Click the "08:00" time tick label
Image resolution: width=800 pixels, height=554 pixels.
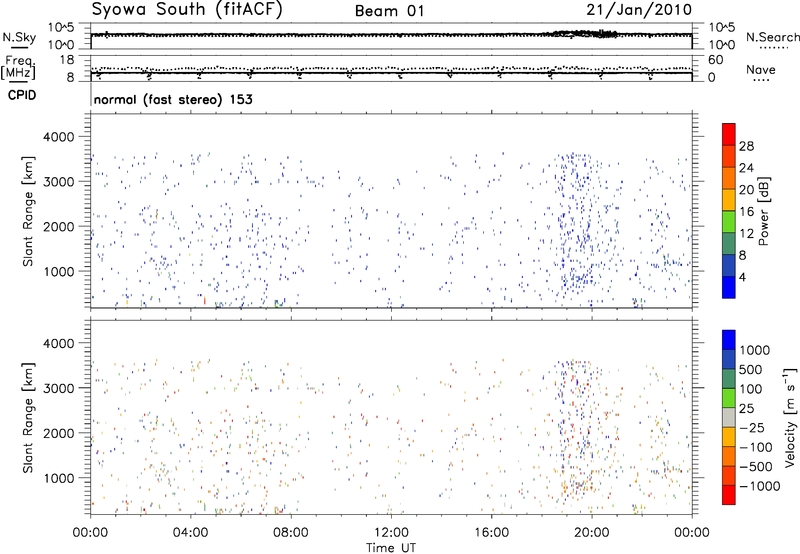tap(290, 533)
